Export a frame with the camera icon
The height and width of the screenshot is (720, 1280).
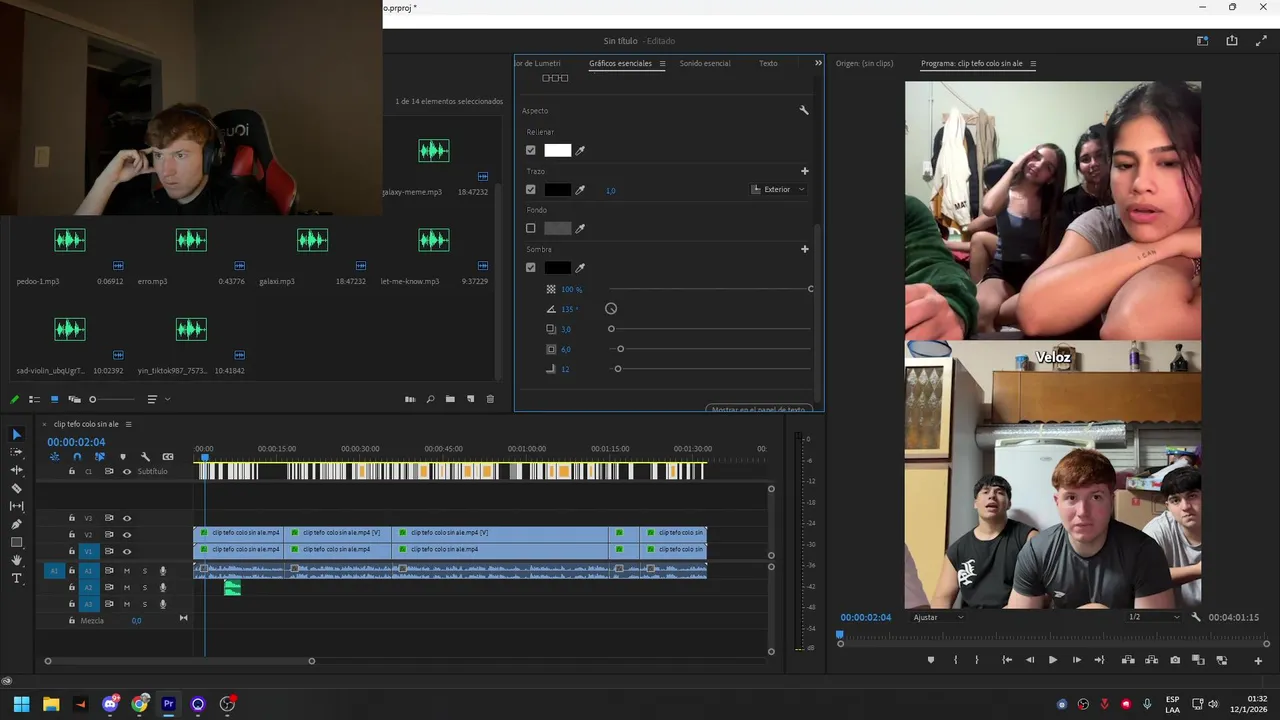coord(1175,660)
